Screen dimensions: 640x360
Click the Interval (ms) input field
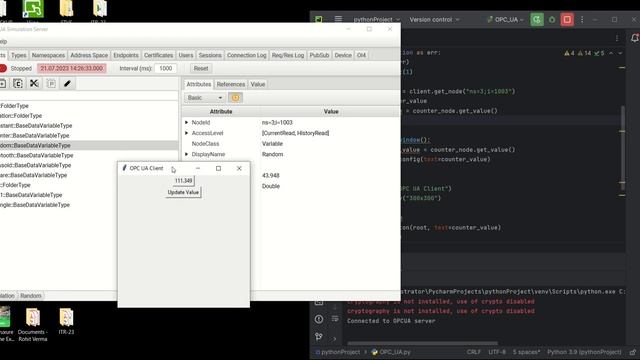tap(166, 69)
